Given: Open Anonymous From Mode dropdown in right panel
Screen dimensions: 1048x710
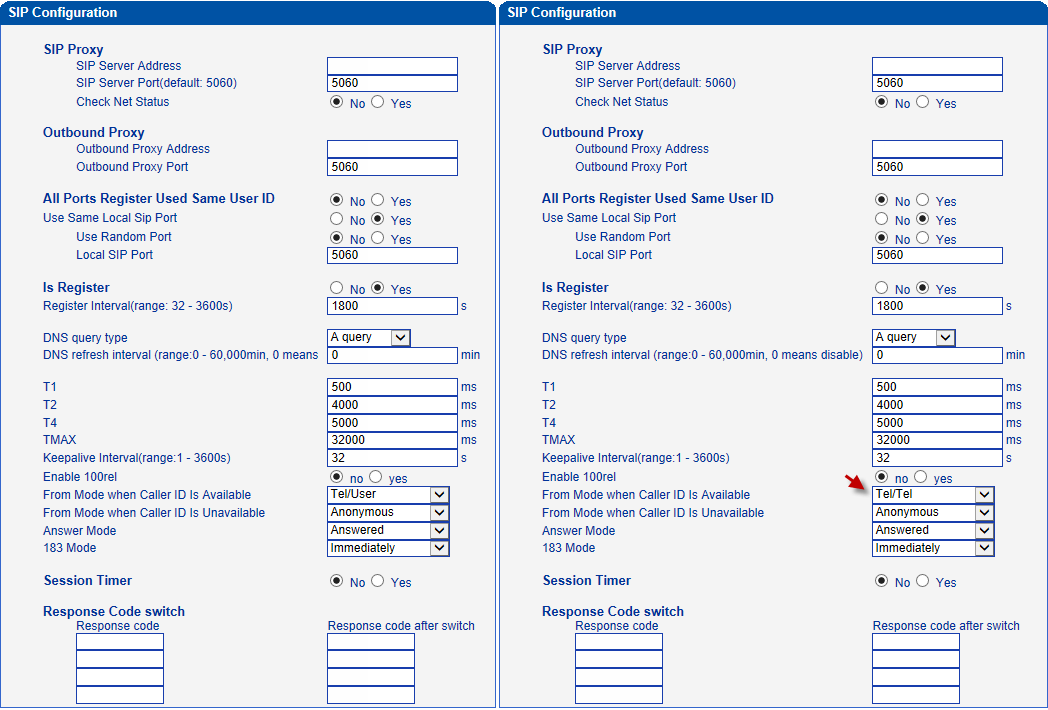Looking at the screenshot, I should tap(933, 512).
